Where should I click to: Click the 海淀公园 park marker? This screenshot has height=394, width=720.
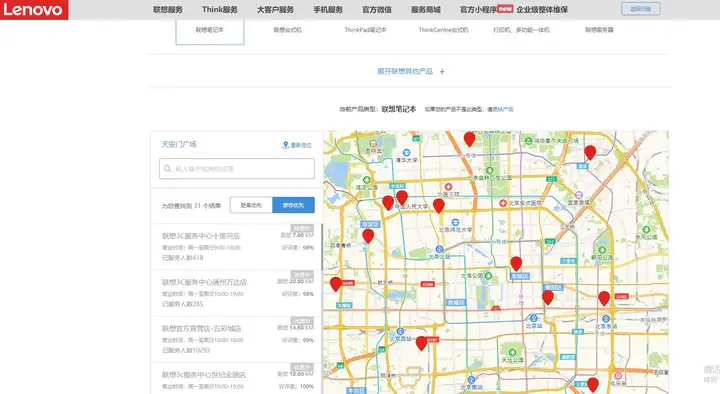[366, 180]
